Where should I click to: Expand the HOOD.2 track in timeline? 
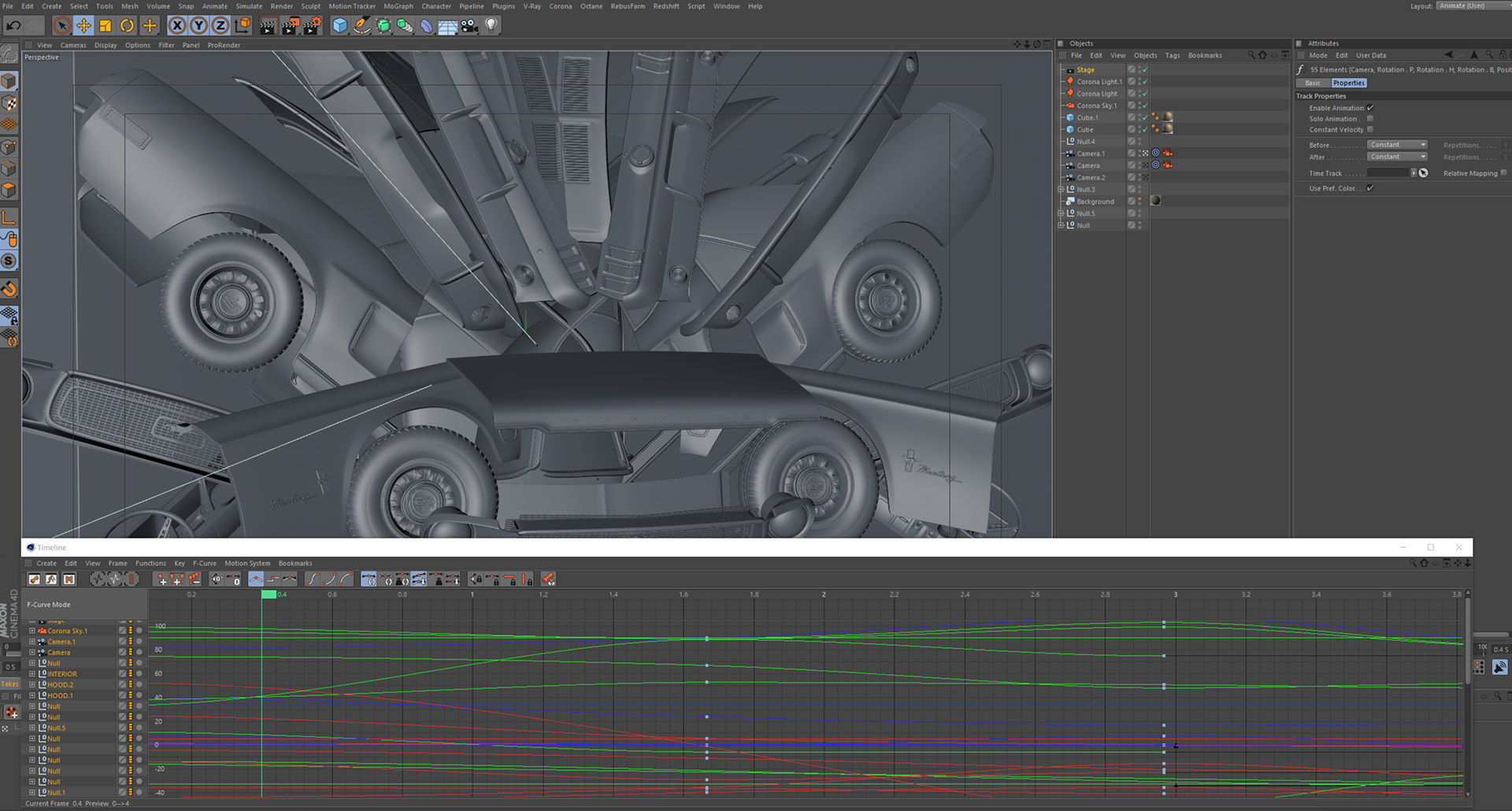coord(32,685)
